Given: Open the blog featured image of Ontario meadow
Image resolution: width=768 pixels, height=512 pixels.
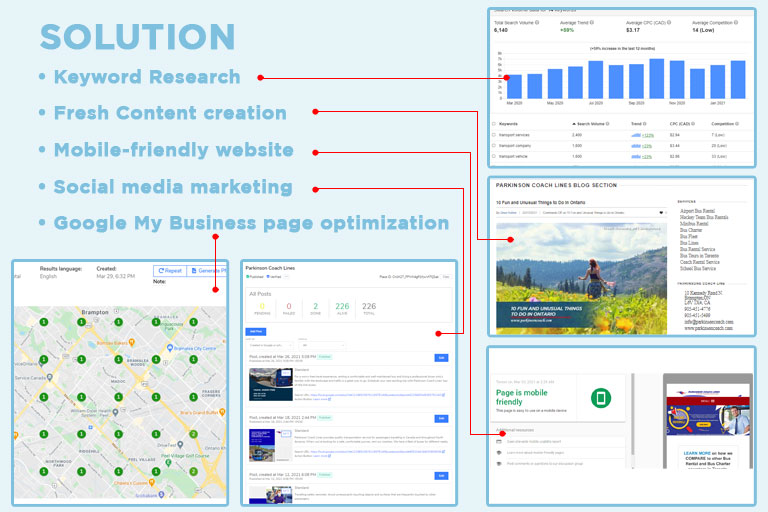Looking at the screenshot, I should click(x=581, y=279).
